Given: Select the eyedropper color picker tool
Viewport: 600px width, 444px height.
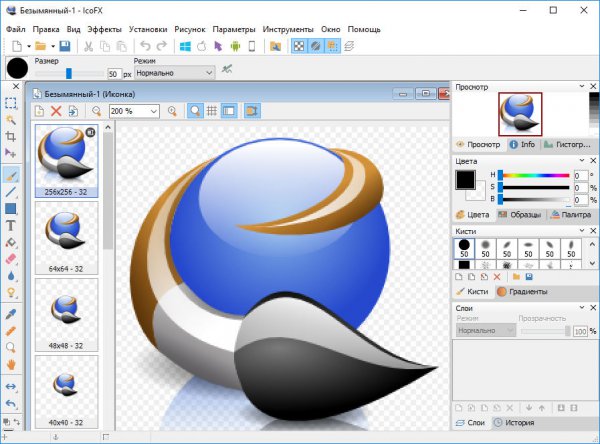Looking at the screenshot, I should tap(11, 314).
